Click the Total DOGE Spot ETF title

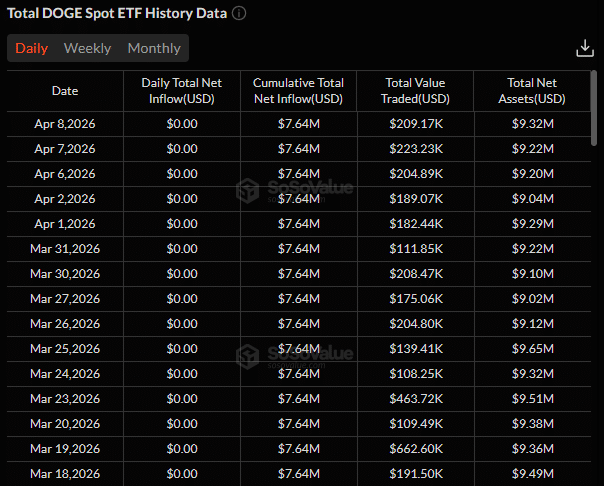116,14
